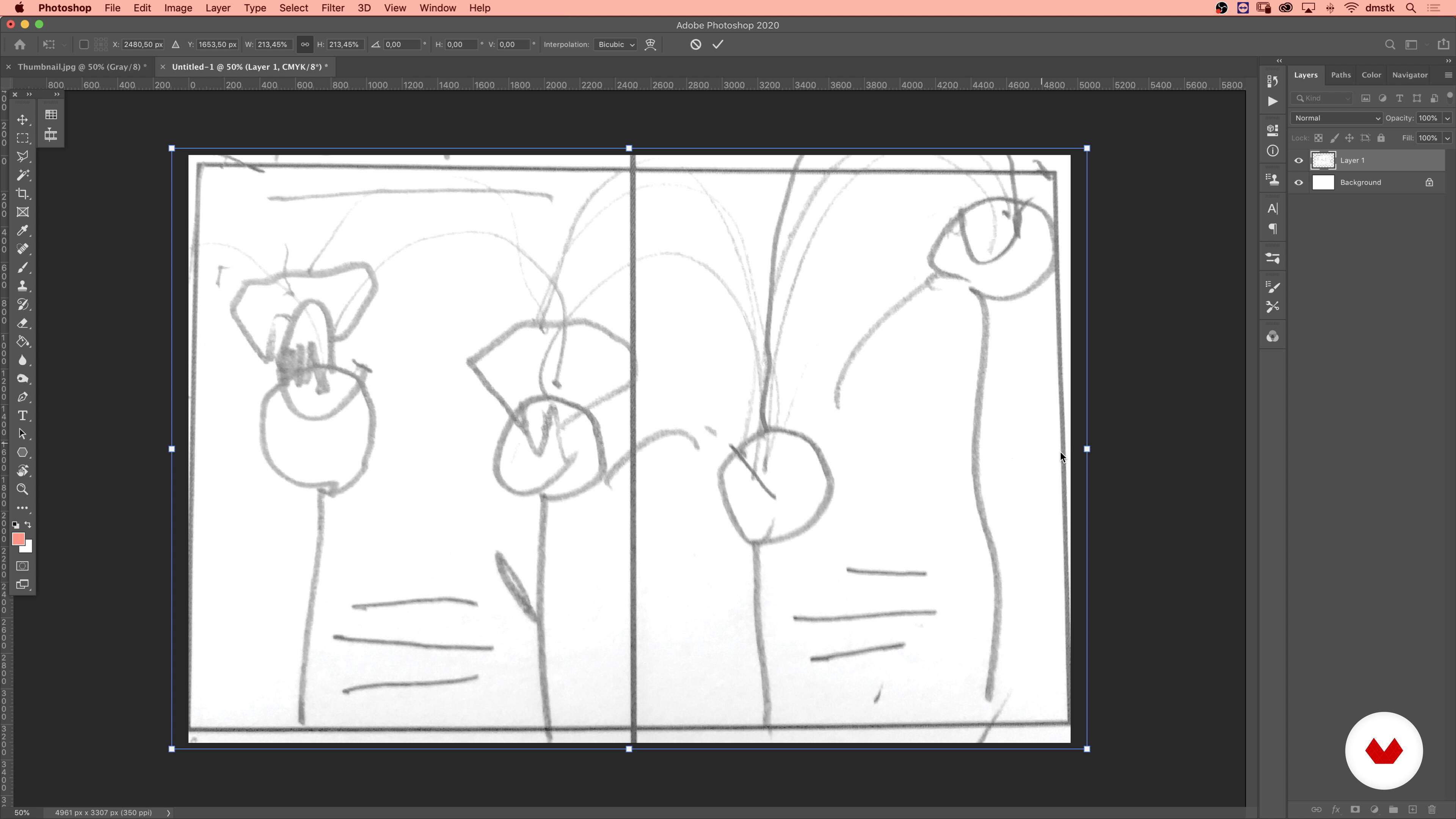This screenshot has width=1456, height=819.
Task: Commit the transform with checkmark
Action: click(718, 44)
